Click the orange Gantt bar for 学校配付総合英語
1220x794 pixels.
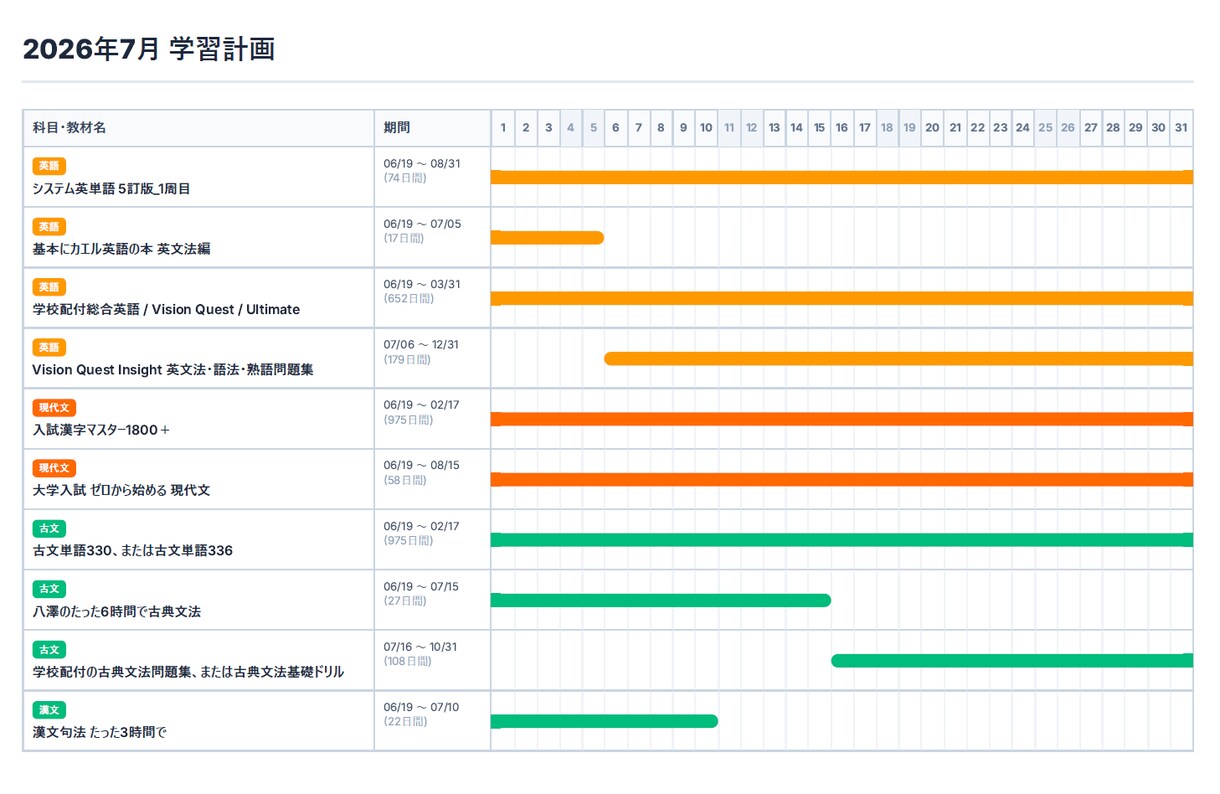point(842,298)
